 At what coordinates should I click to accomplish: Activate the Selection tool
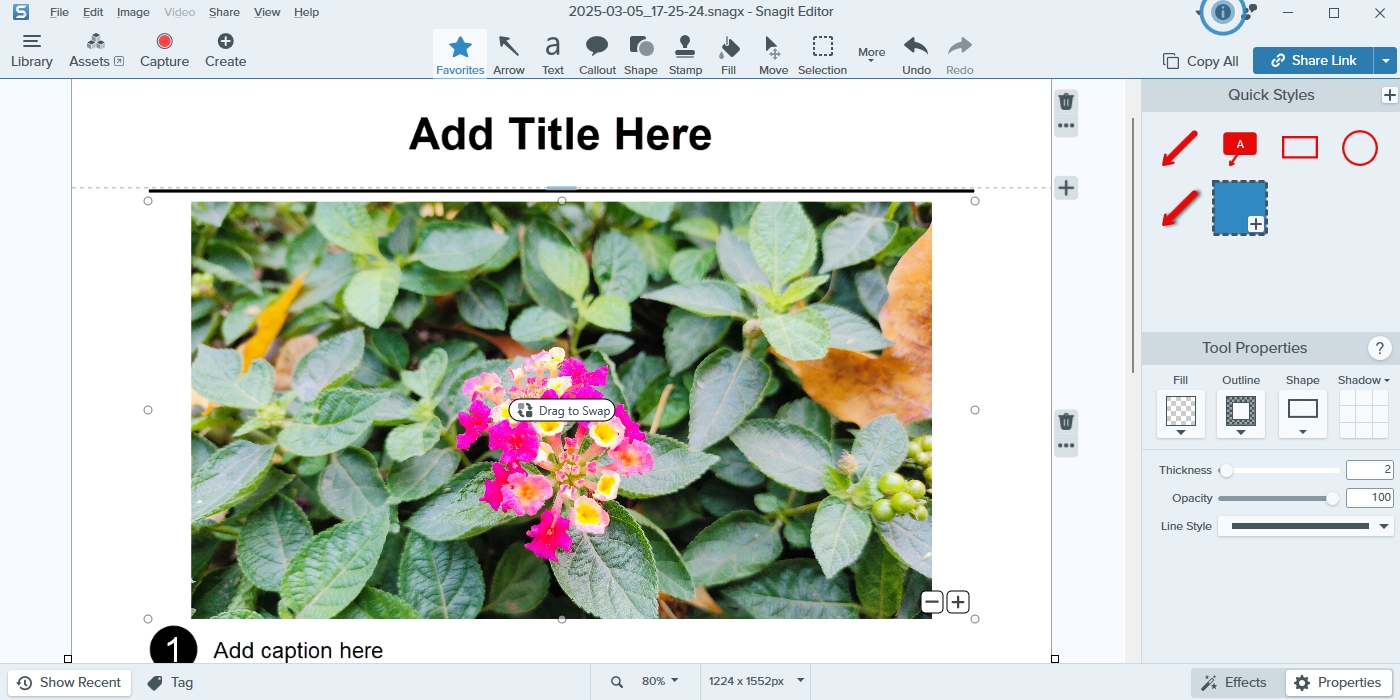tap(822, 54)
